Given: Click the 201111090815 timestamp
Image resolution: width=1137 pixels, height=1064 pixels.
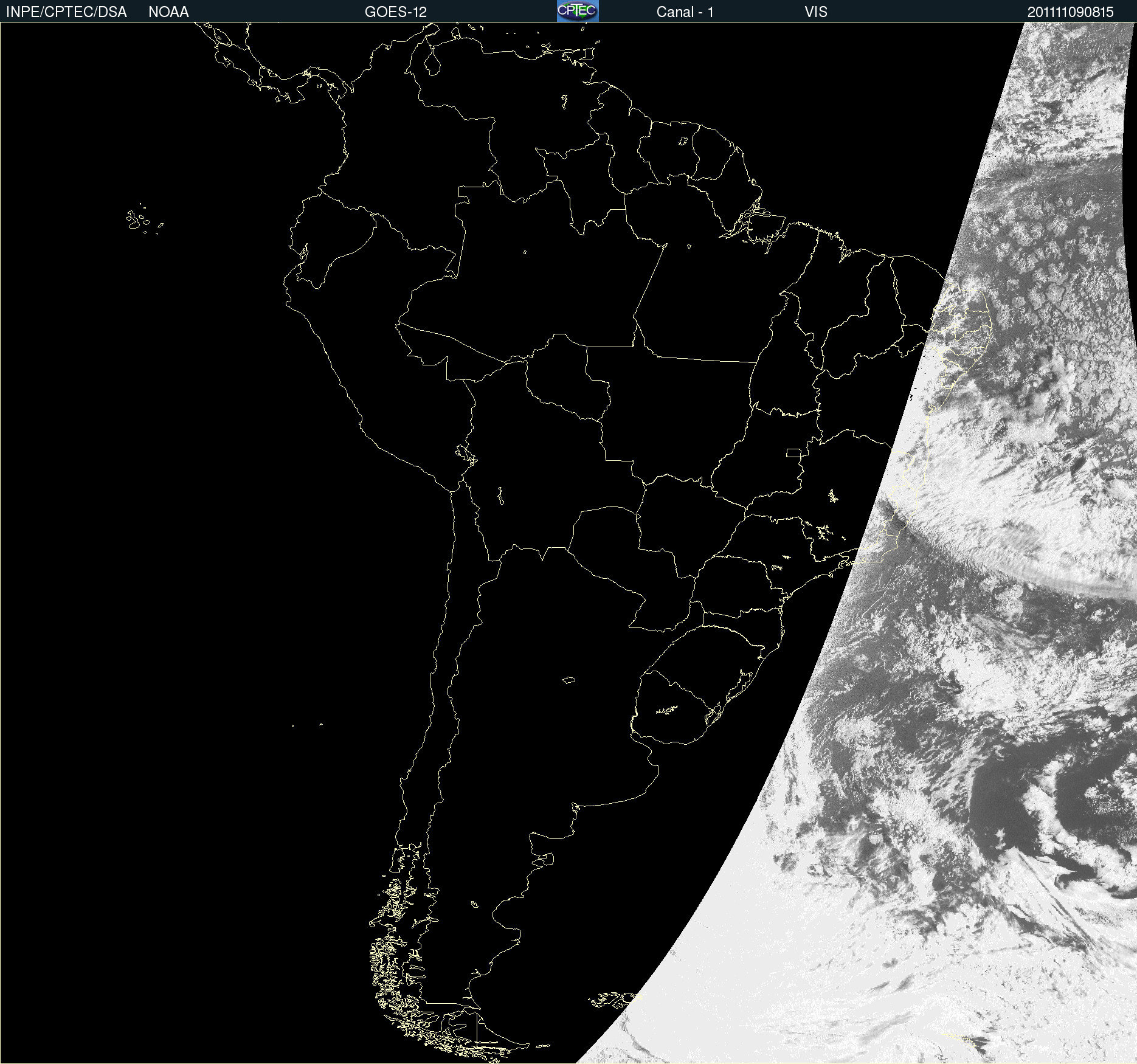Looking at the screenshot, I should coord(1071,12).
